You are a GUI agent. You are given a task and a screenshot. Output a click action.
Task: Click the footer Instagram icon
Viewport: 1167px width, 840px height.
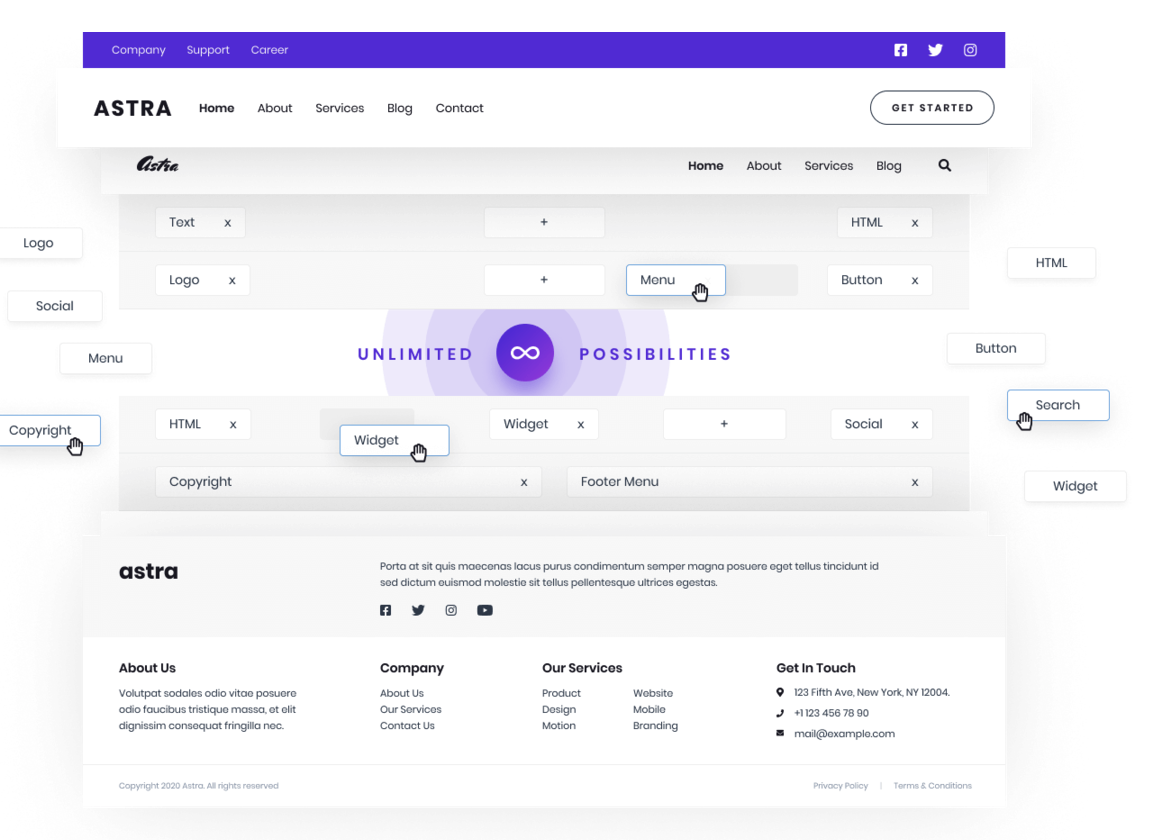coord(451,610)
